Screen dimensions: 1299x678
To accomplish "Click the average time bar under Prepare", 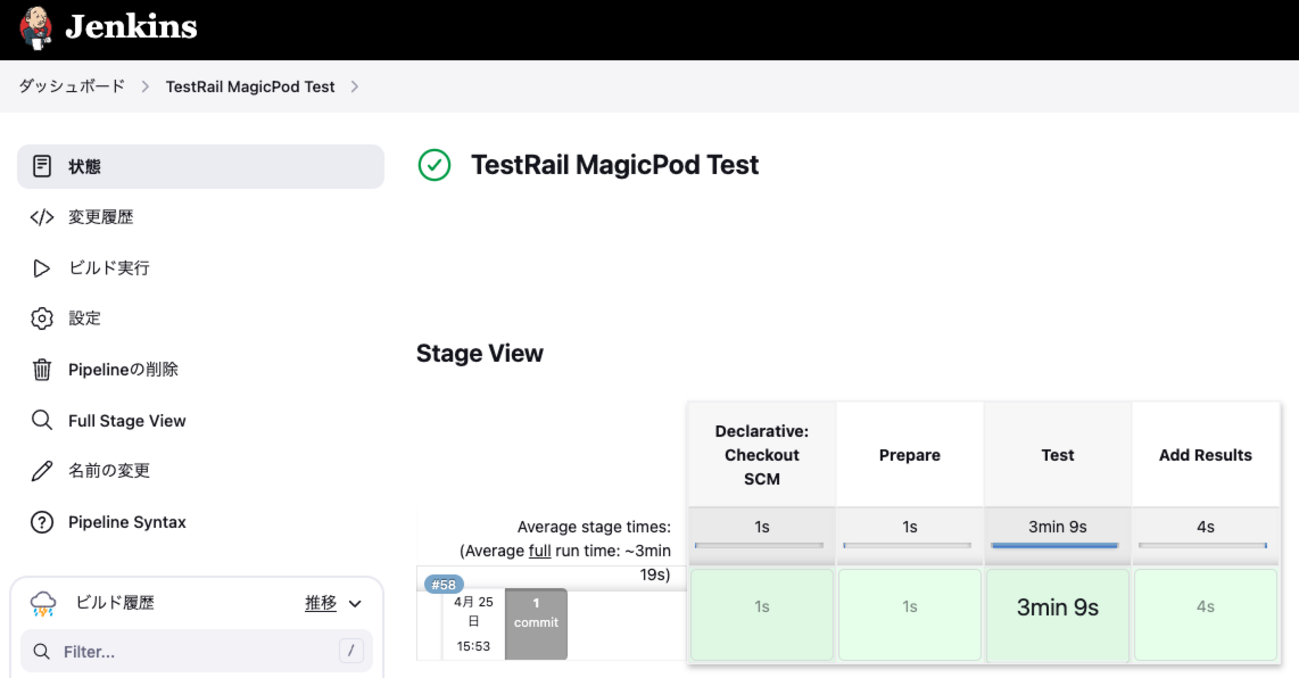I will 907,546.
